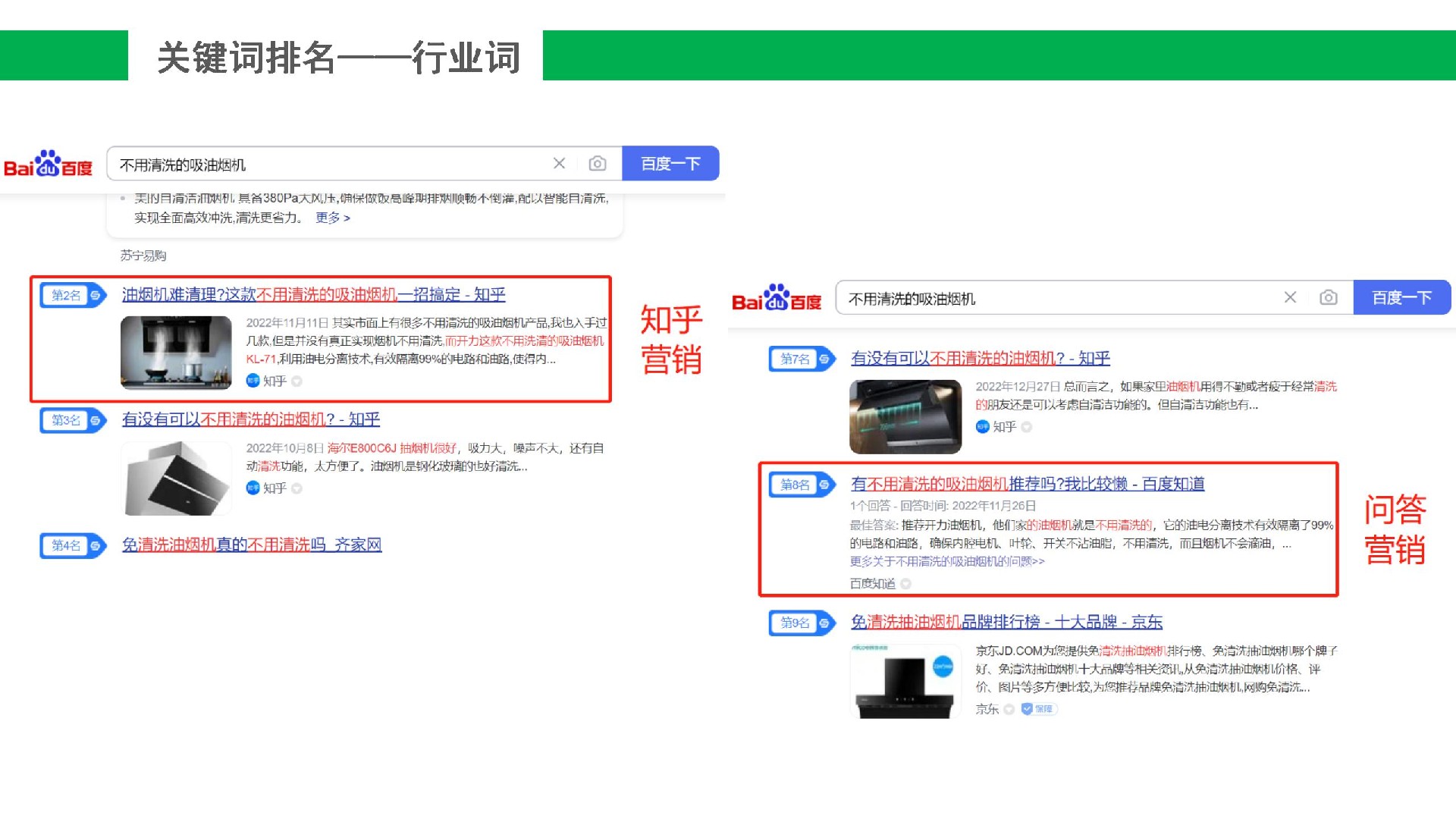Viewport: 1456px width, 819px height.
Task: Open 免清洗油烟机真的不用清洗吗 齐家网 link
Action: coord(251,545)
